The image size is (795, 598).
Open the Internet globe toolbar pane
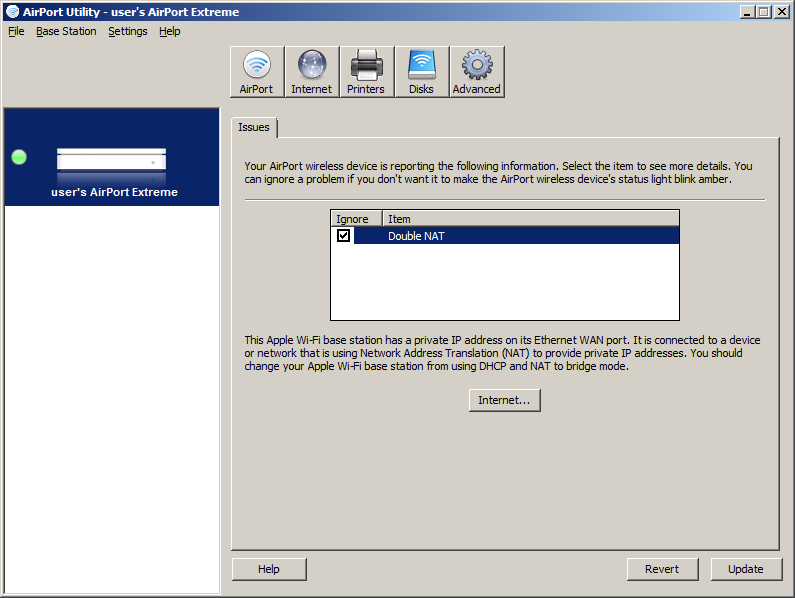click(311, 72)
